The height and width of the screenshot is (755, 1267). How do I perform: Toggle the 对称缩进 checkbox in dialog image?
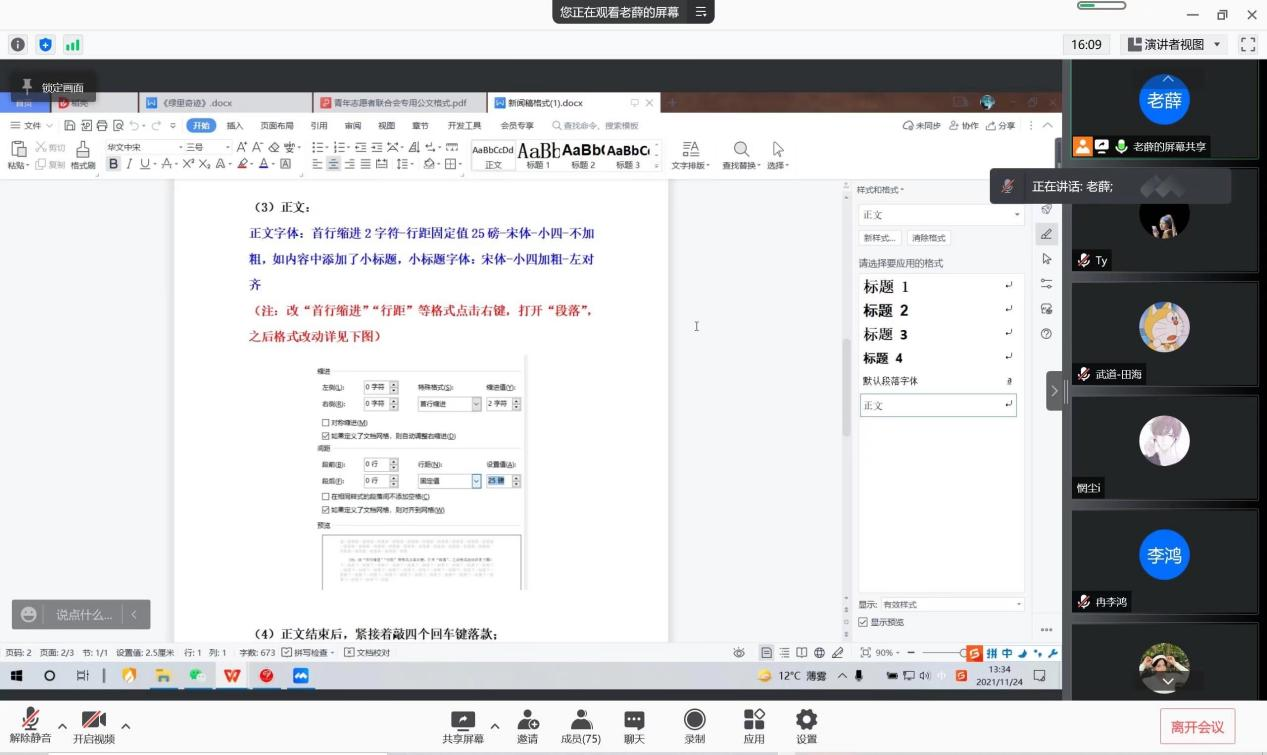[326, 423]
